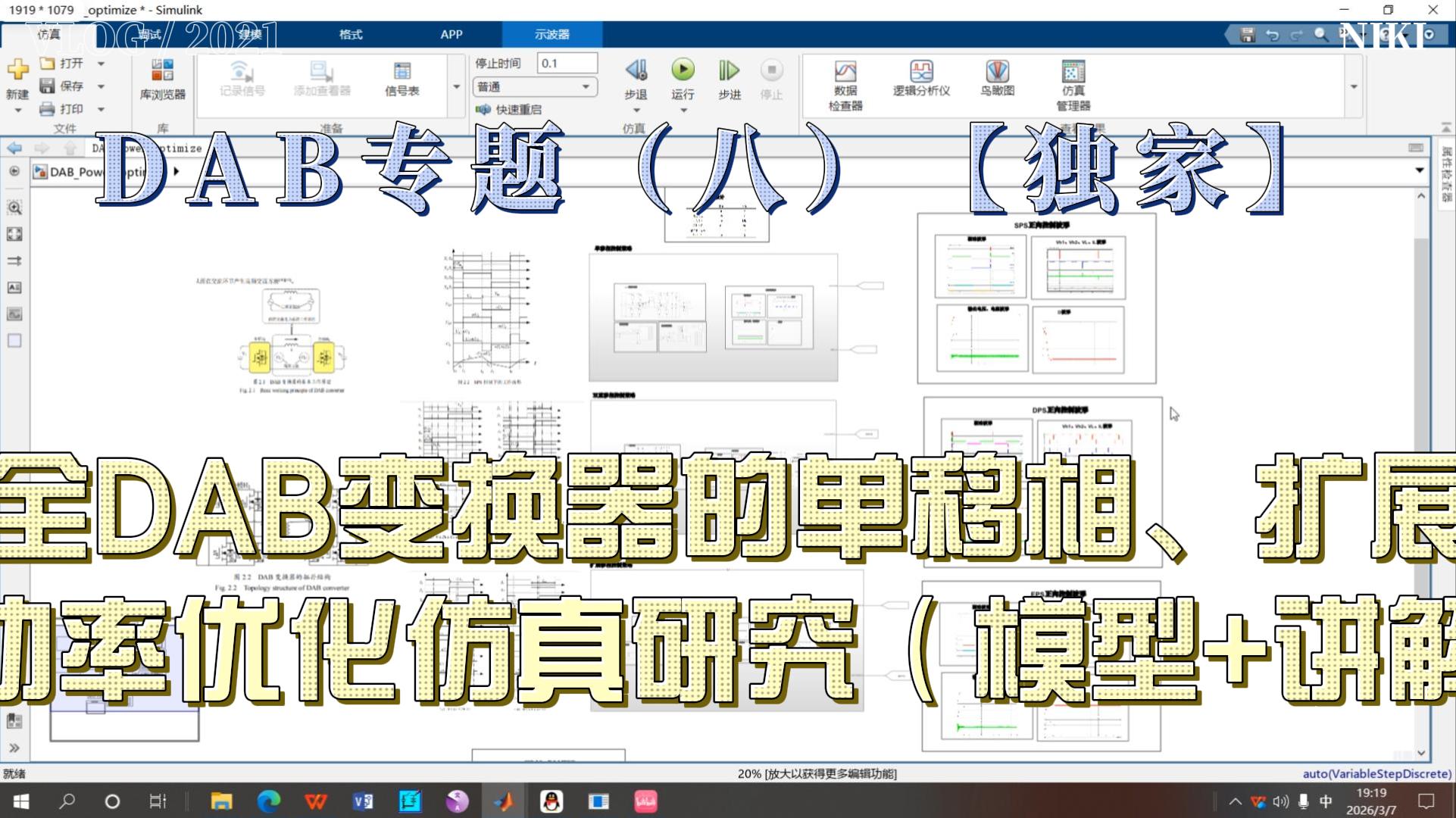Click the green Run simulation button

[683, 70]
